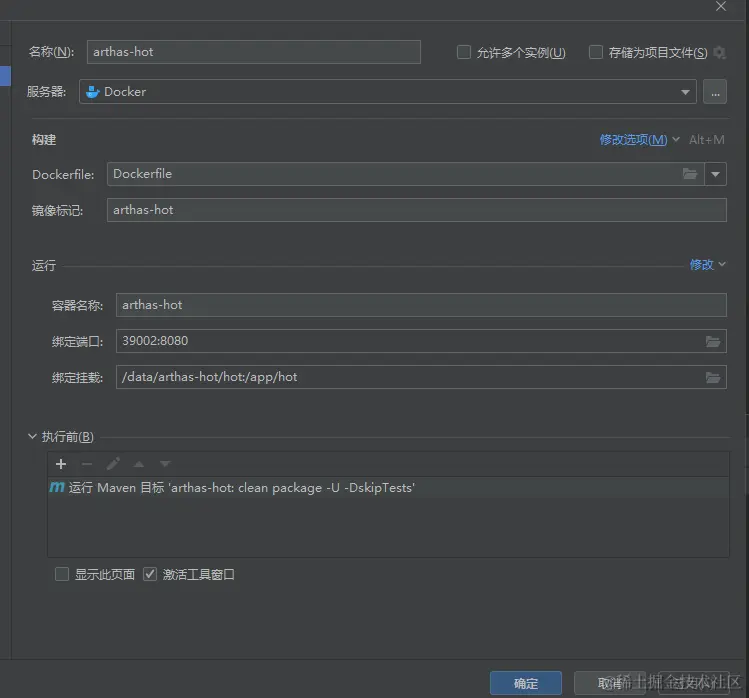Click the 镜像标记 input field
This screenshot has width=749, height=698.
coord(417,210)
